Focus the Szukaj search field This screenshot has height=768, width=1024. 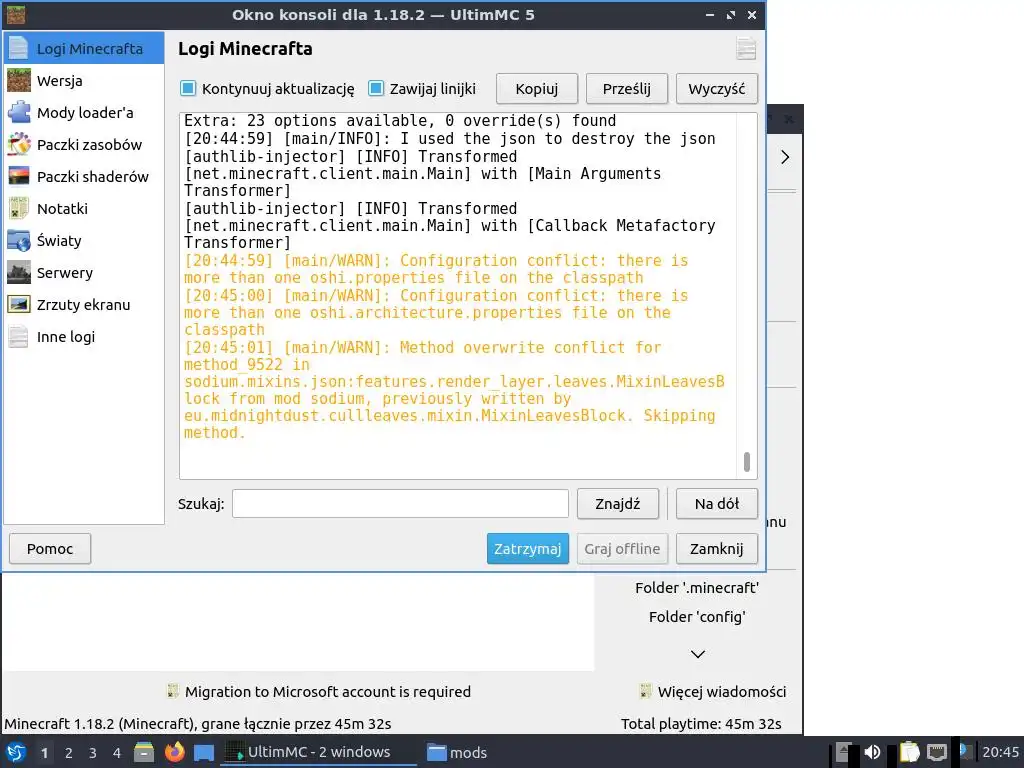click(400, 504)
